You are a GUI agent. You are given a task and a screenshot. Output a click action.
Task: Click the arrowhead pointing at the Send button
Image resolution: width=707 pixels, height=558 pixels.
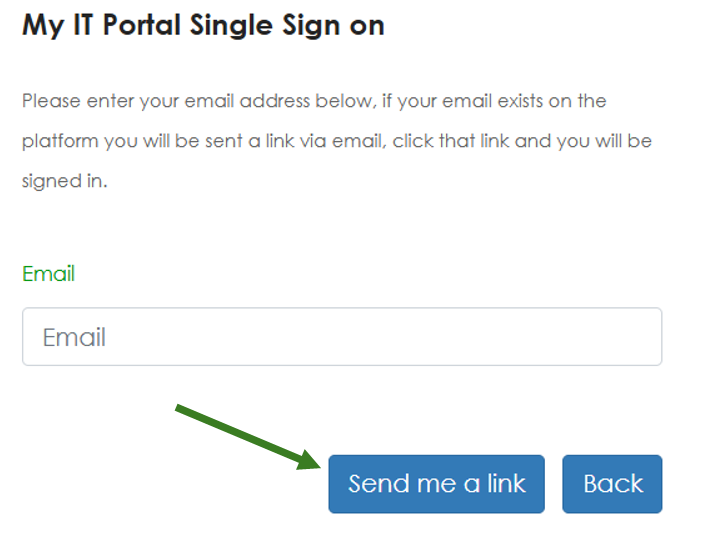click(x=309, y=460)
